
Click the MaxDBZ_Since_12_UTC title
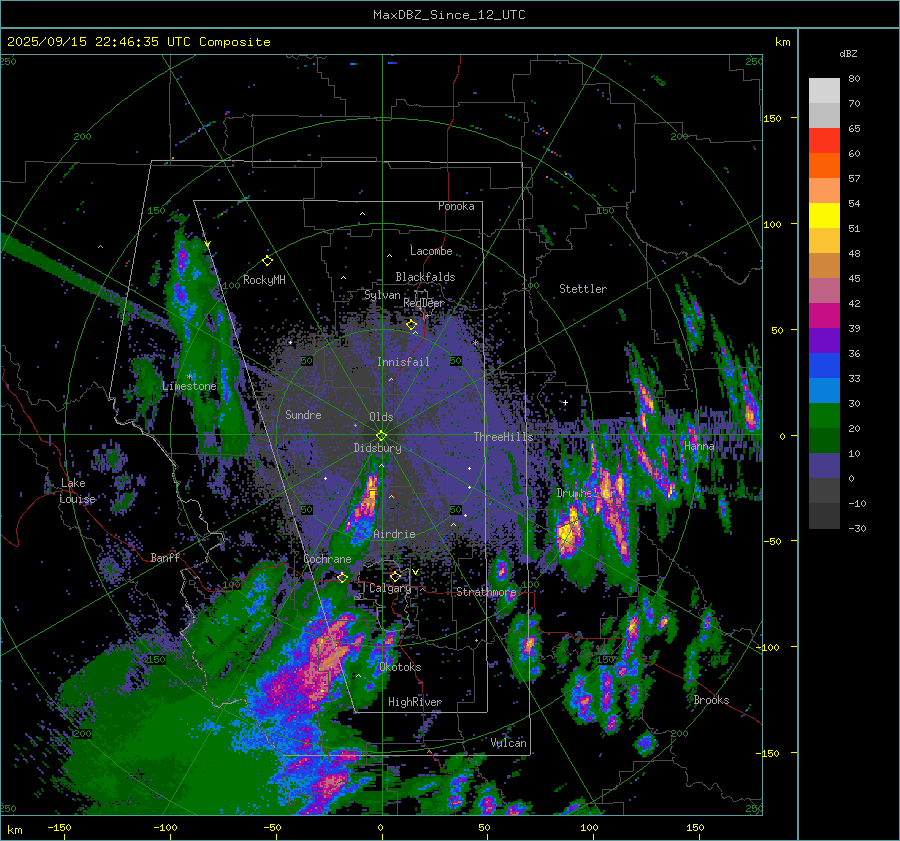click(x=449, y=15)
